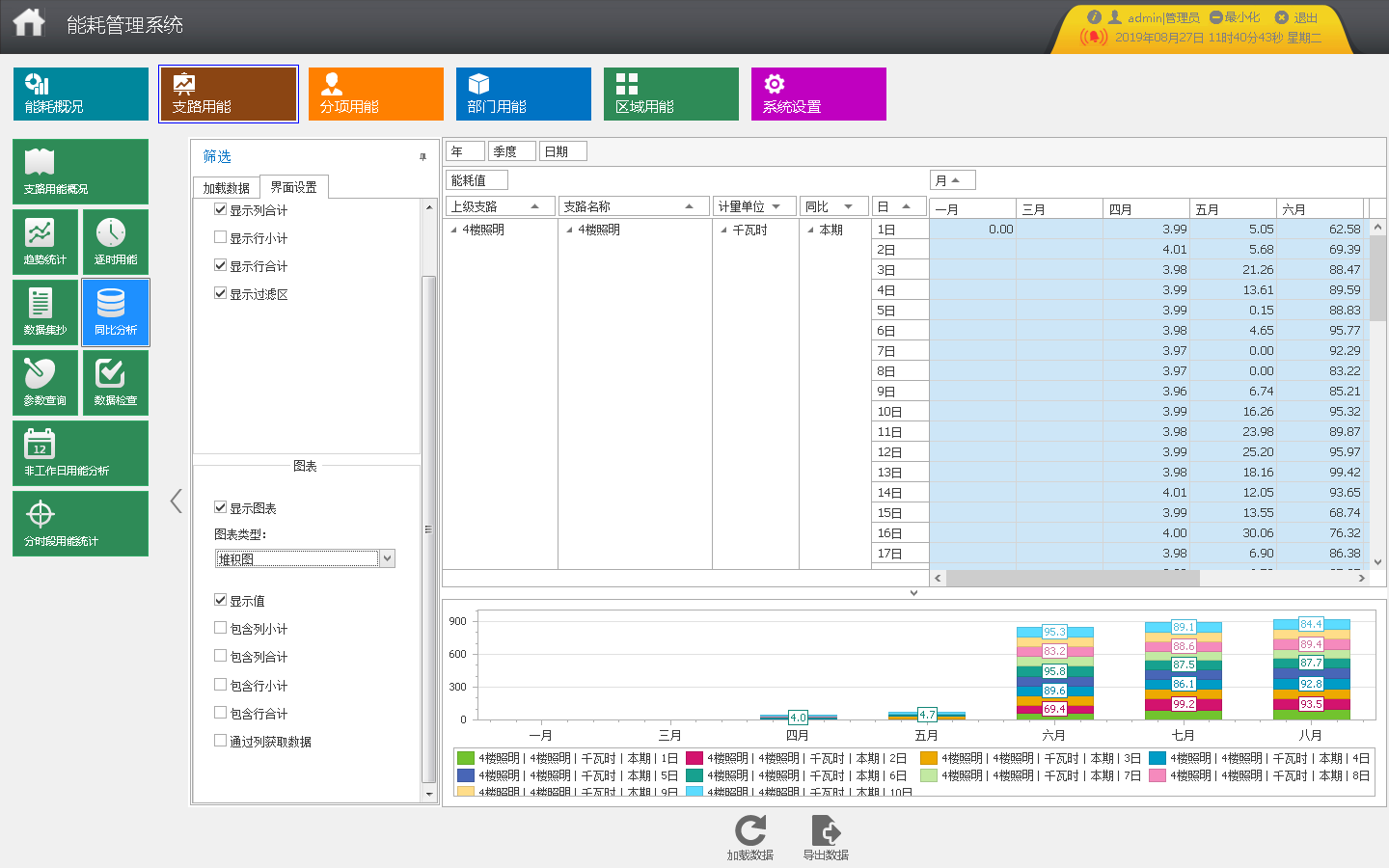Open the 参数查询 parameter query tile
This screenshot has height=868, width=1389.
pos(45,383)
